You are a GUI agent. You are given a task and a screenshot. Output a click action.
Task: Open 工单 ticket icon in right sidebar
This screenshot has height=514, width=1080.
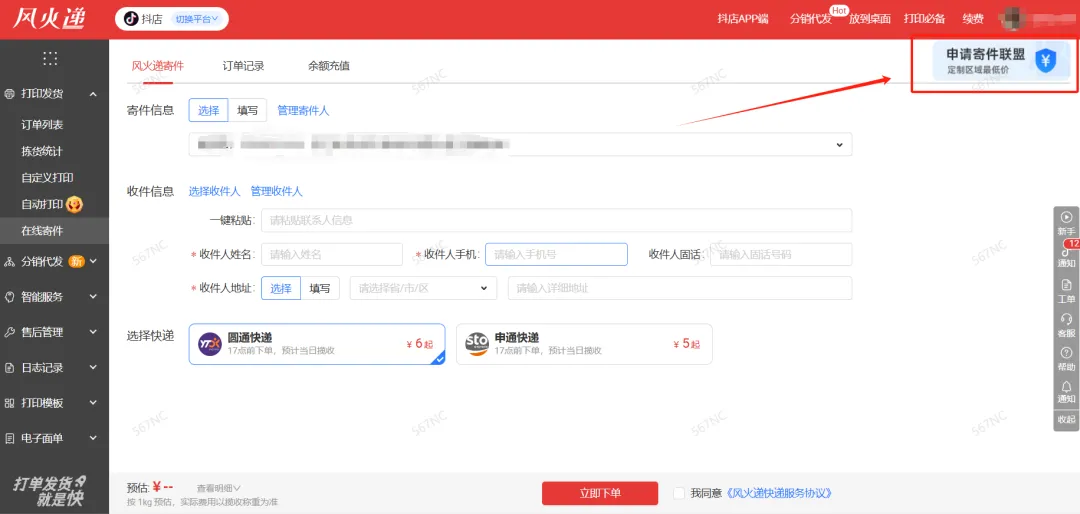pos(1066,285)
